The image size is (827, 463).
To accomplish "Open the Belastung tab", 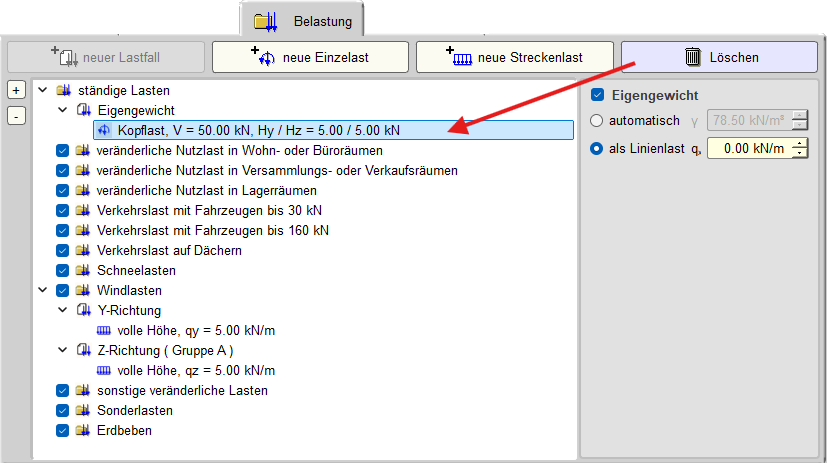I will pos(303,20).
